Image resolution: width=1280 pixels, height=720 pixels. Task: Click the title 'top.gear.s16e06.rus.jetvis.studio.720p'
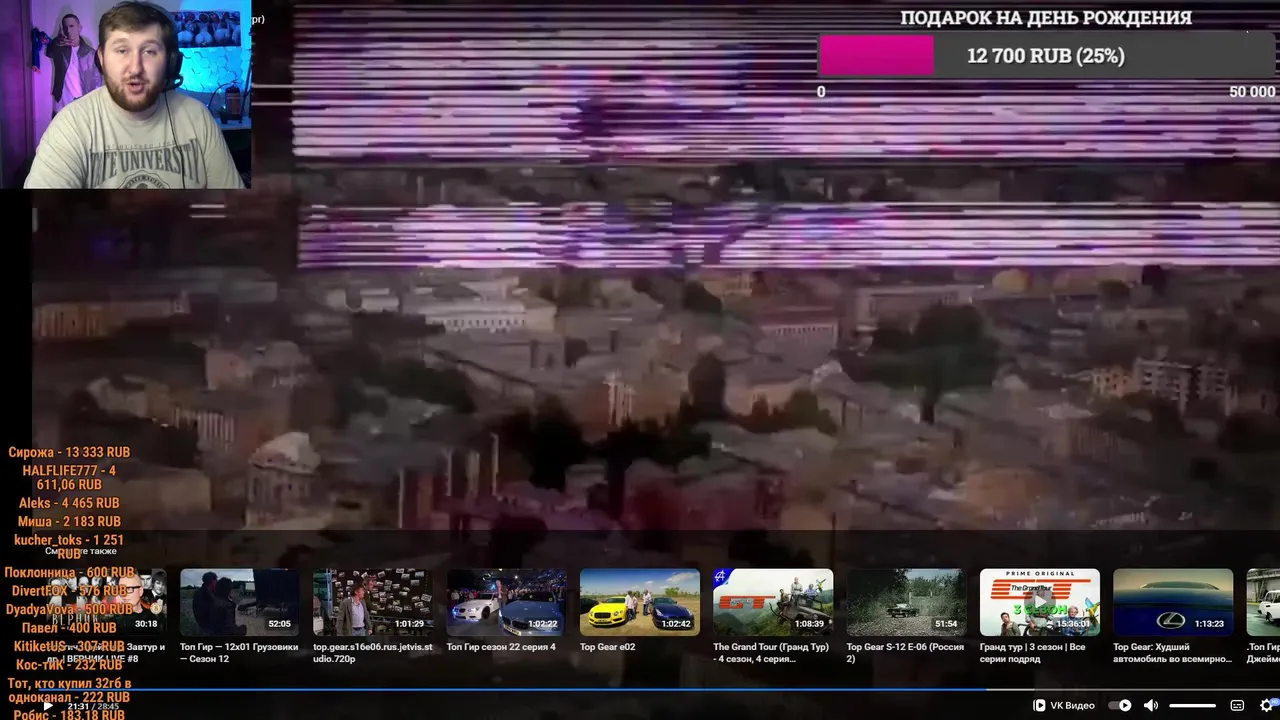coord(373,653)
